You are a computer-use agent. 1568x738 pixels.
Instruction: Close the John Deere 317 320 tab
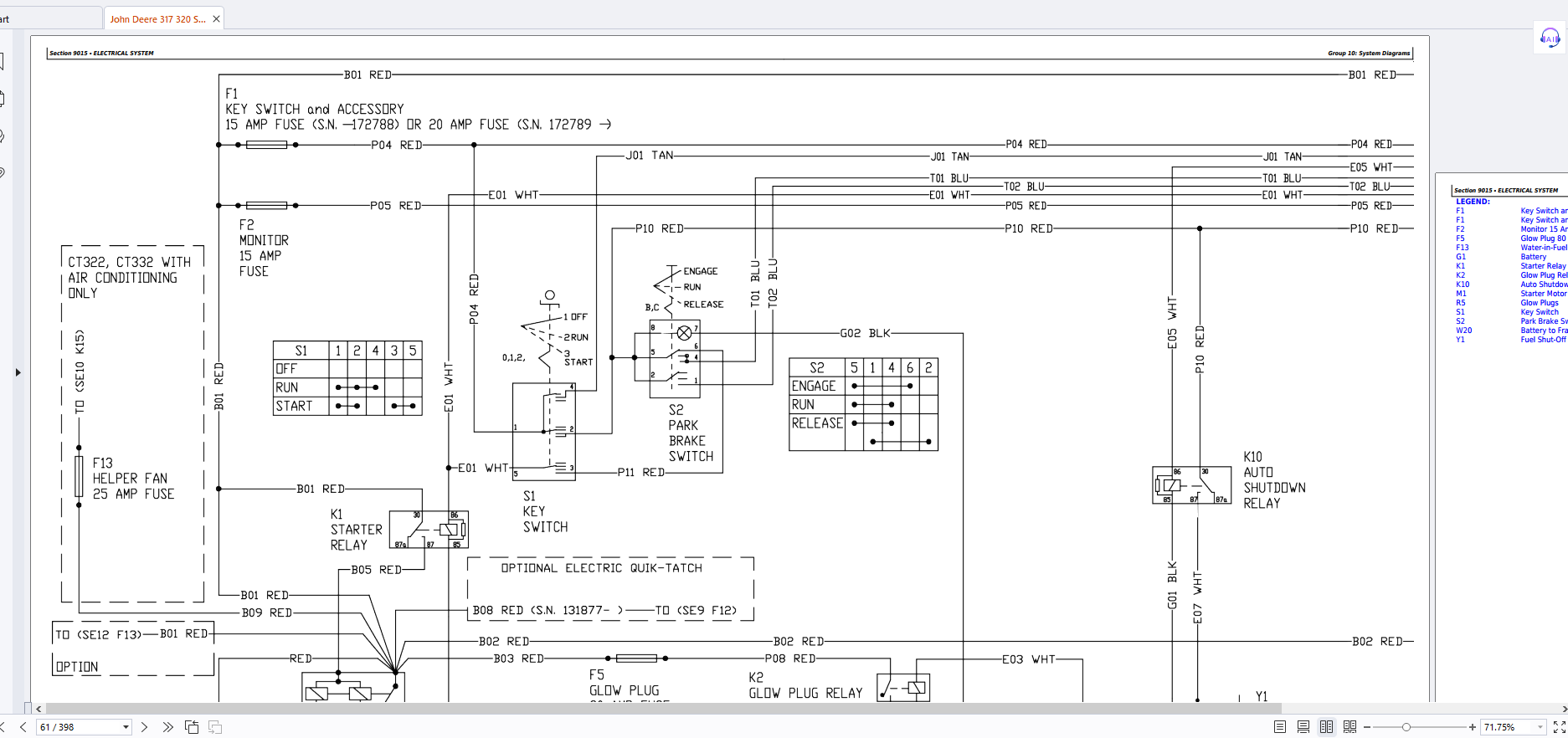click(216, 19)
